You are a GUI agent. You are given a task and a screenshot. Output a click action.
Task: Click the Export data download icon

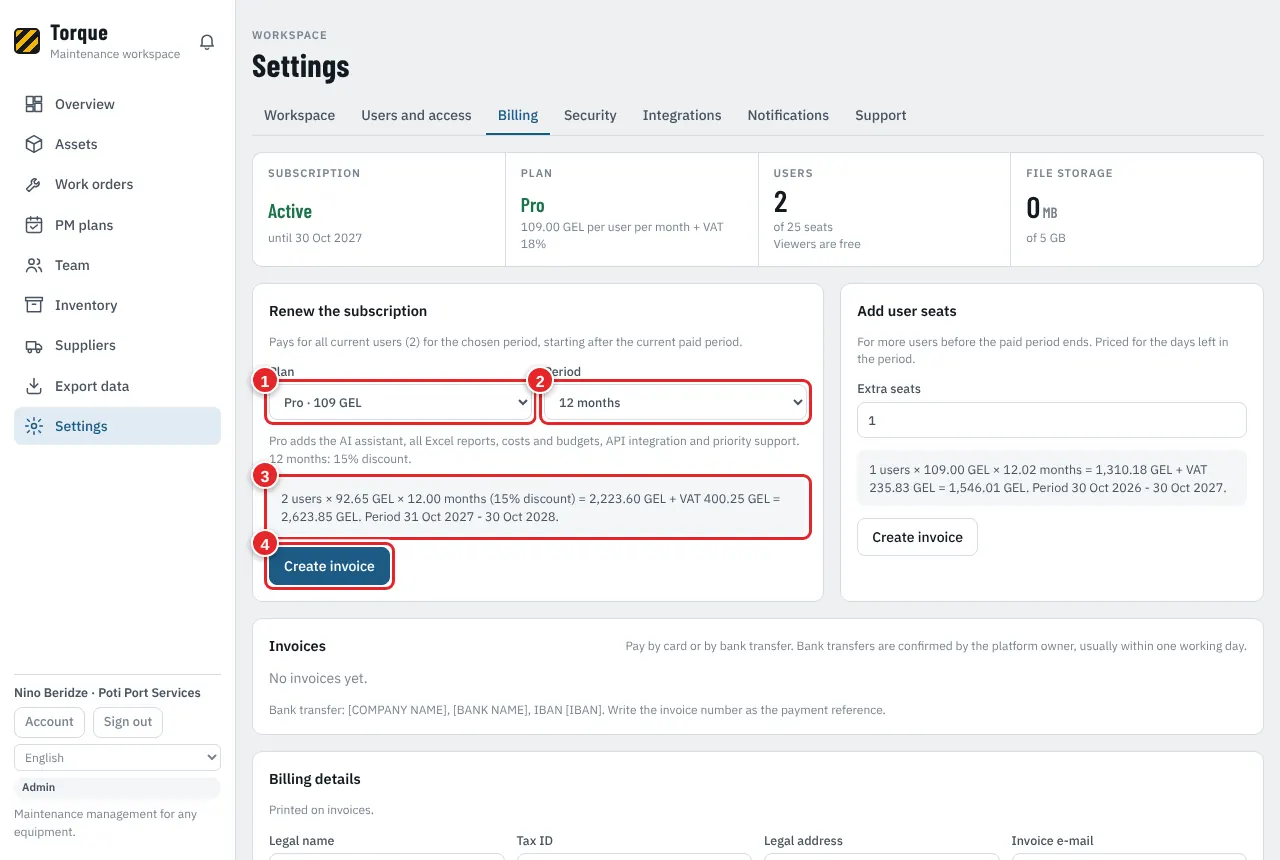click(x=34, y=386)
